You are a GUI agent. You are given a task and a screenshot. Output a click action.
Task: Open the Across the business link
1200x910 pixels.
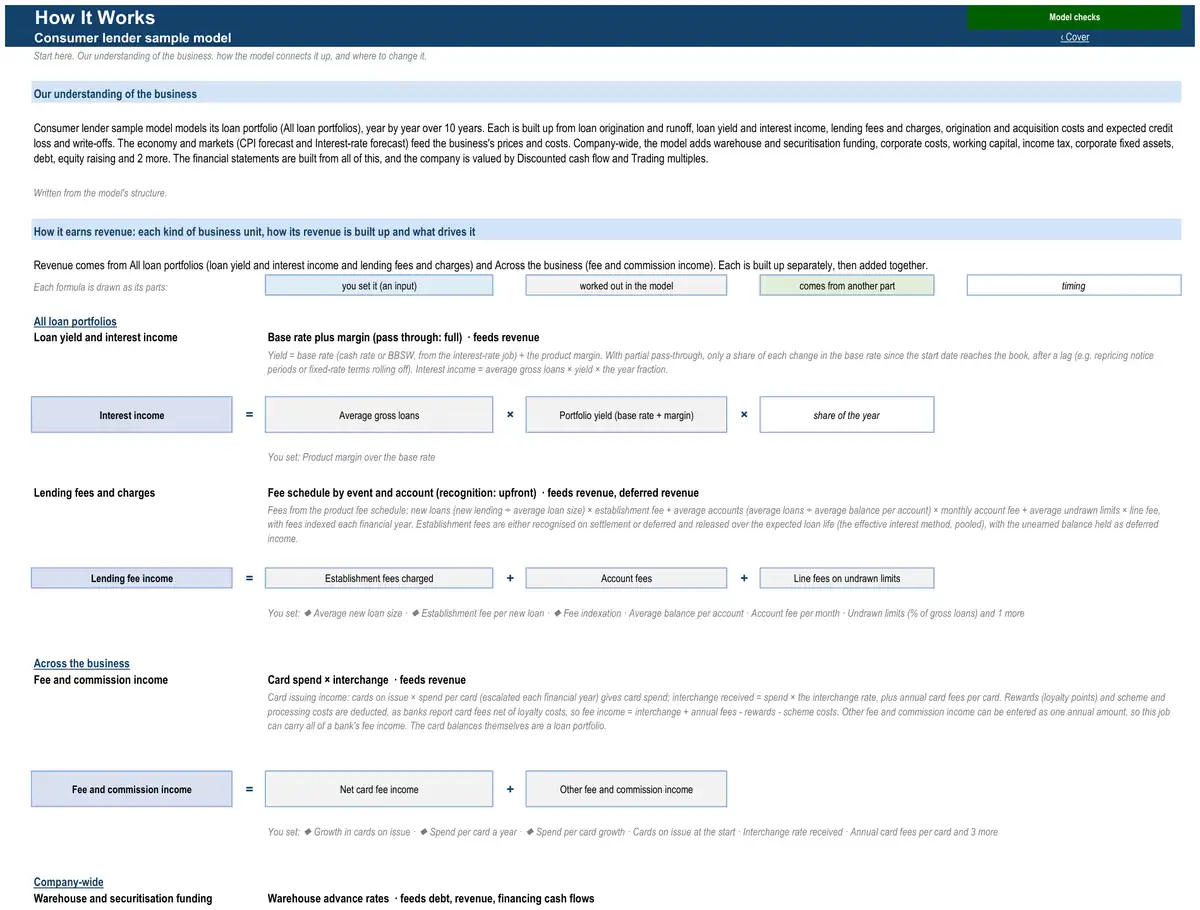coord(81,664)
